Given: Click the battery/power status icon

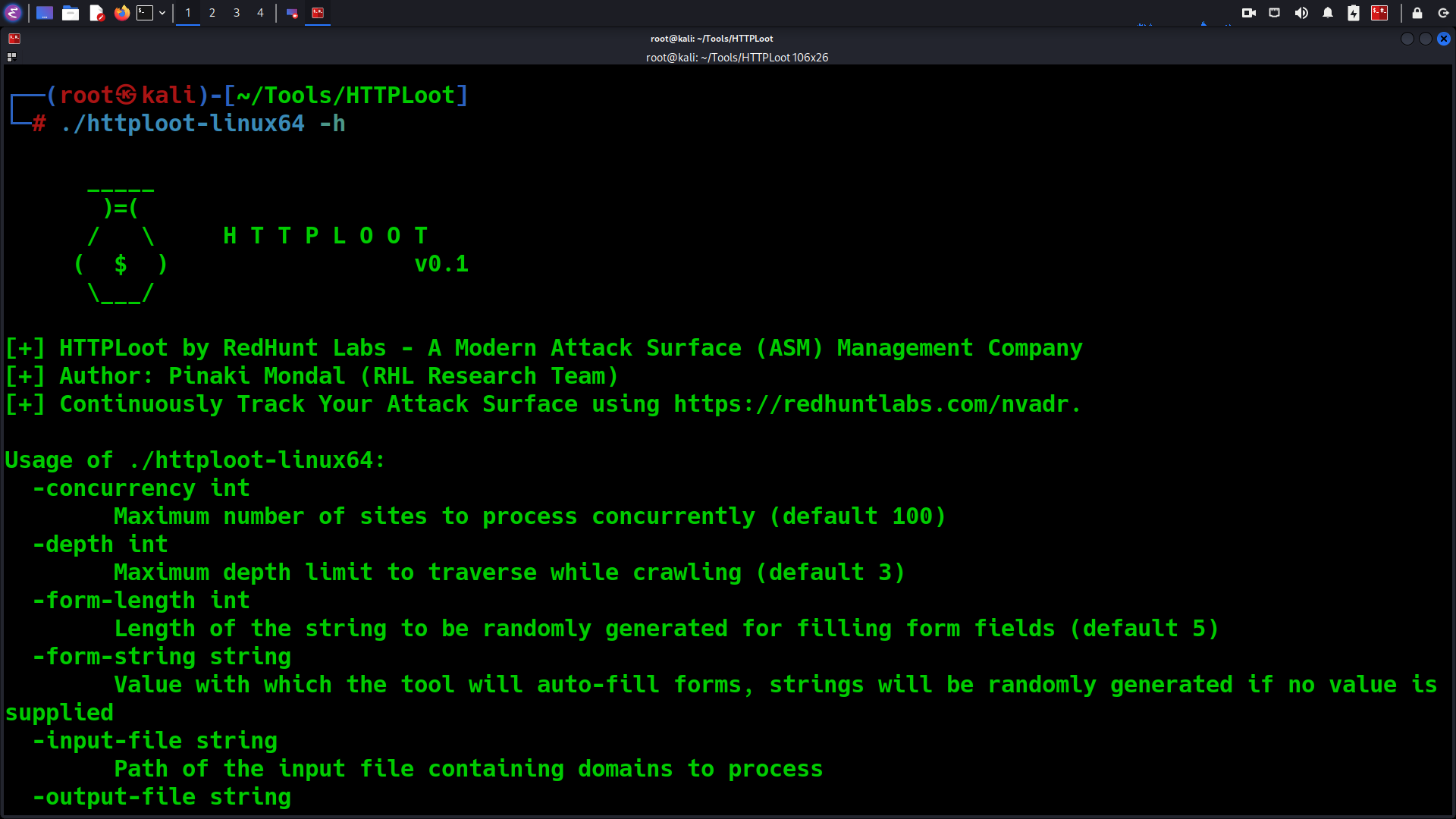Looking at the screenshot, I should tap(1352, 13).
